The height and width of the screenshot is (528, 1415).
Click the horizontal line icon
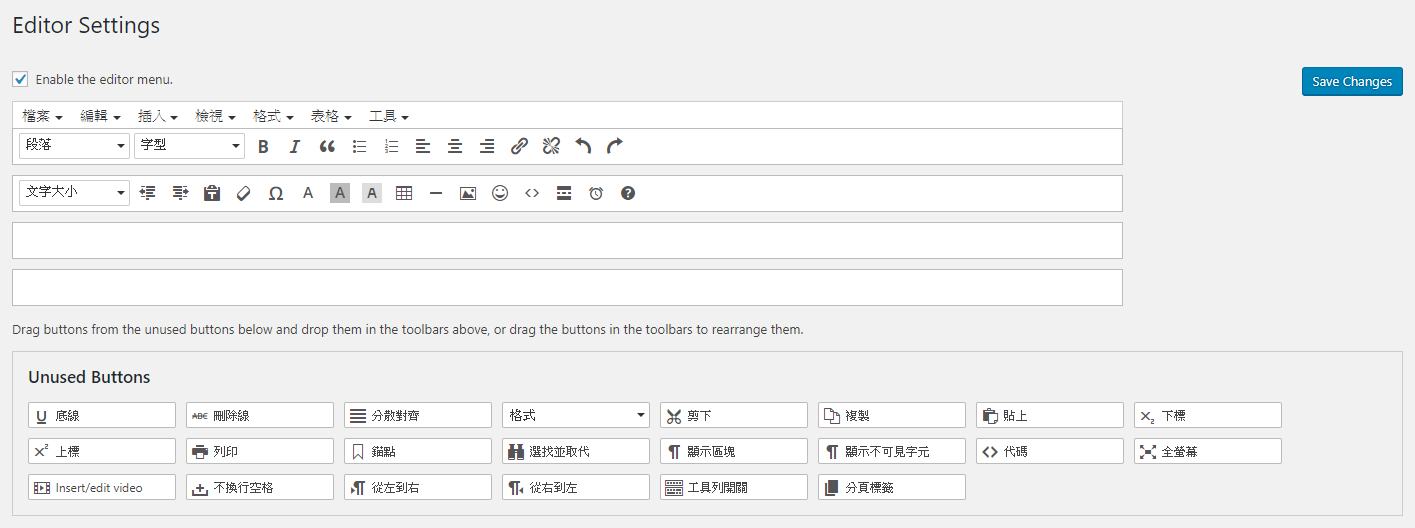[x=436, y=193]
